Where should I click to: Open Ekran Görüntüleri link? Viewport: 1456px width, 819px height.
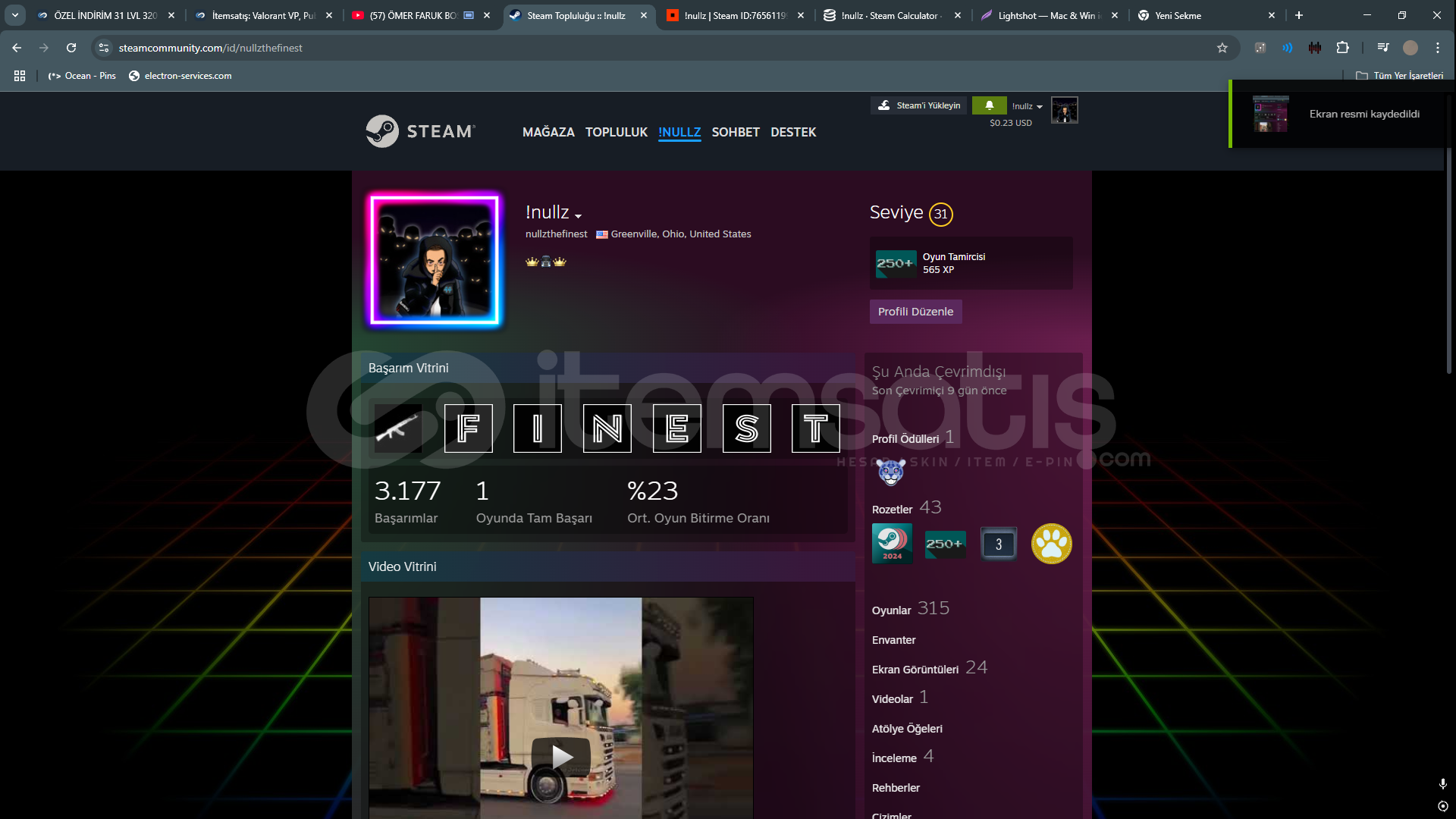point(930,668)
